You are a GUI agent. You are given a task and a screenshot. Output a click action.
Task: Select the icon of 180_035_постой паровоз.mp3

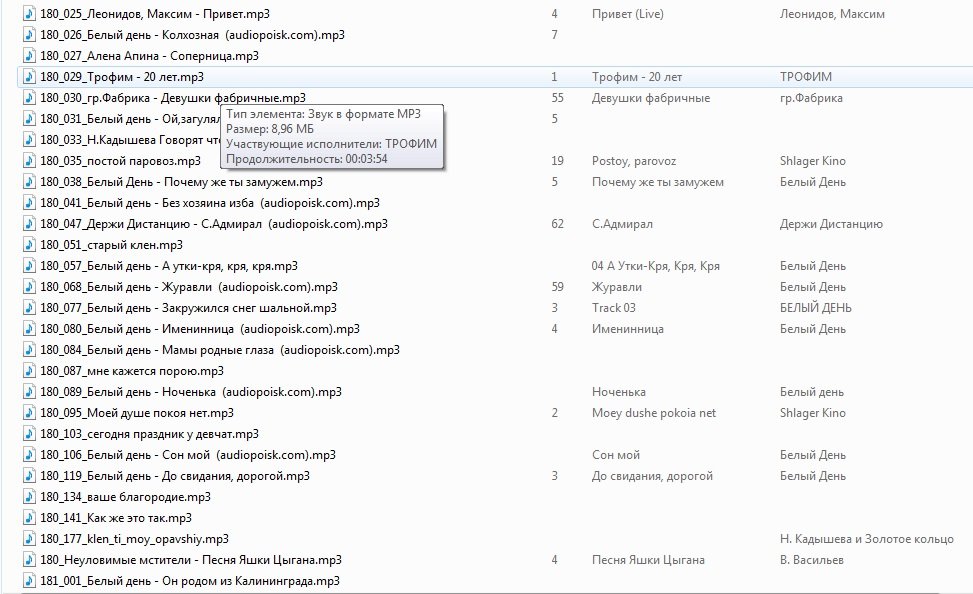pos(29,161)
